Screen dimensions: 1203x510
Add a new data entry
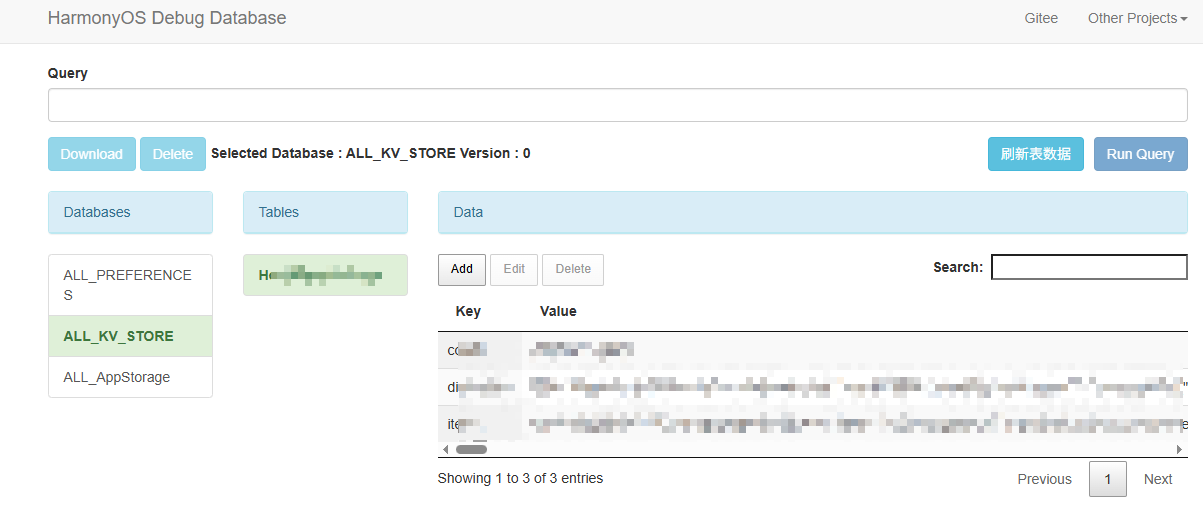click(462, 269)
